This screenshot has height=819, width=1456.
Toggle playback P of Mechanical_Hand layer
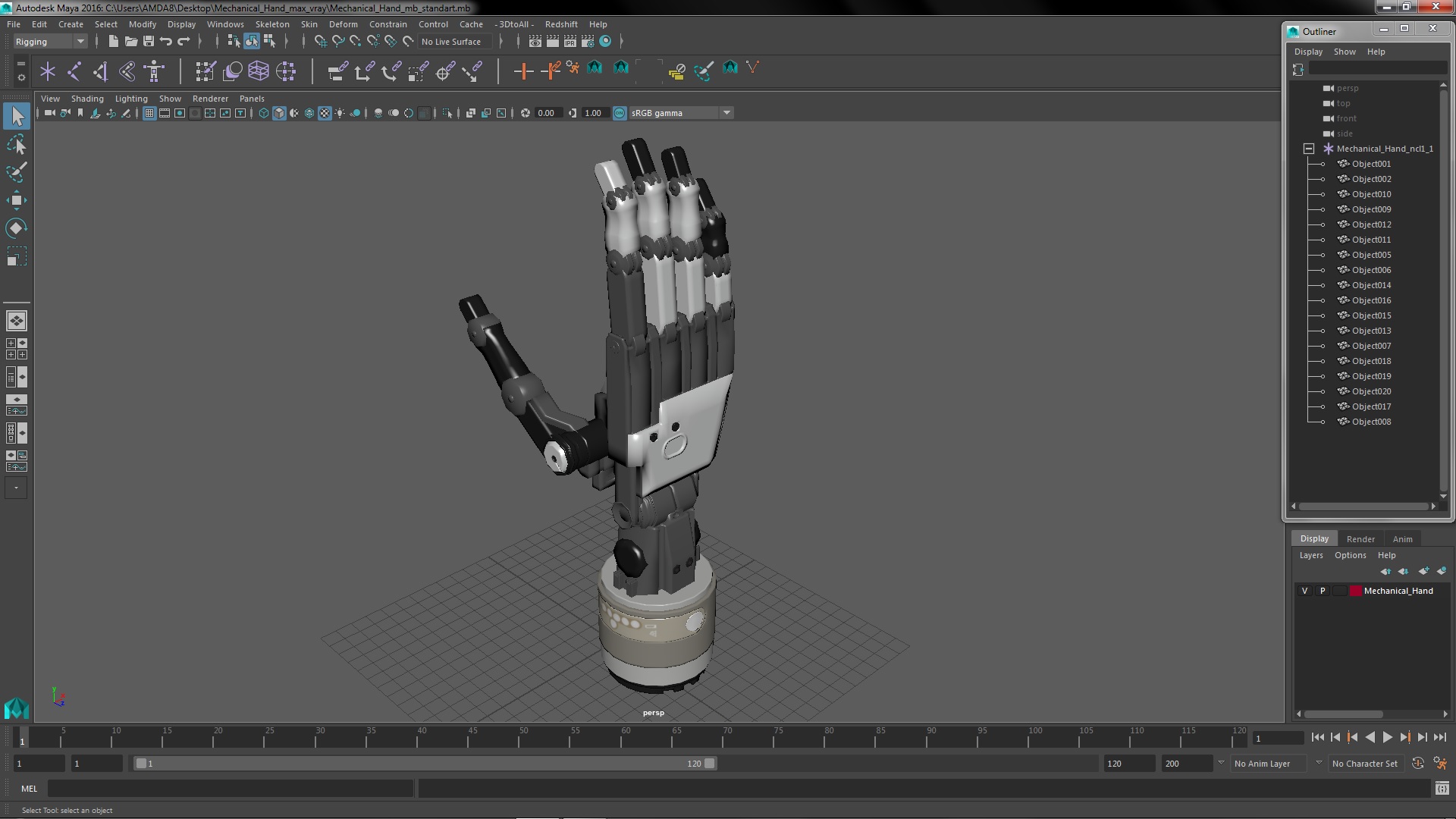(1323, 591)
